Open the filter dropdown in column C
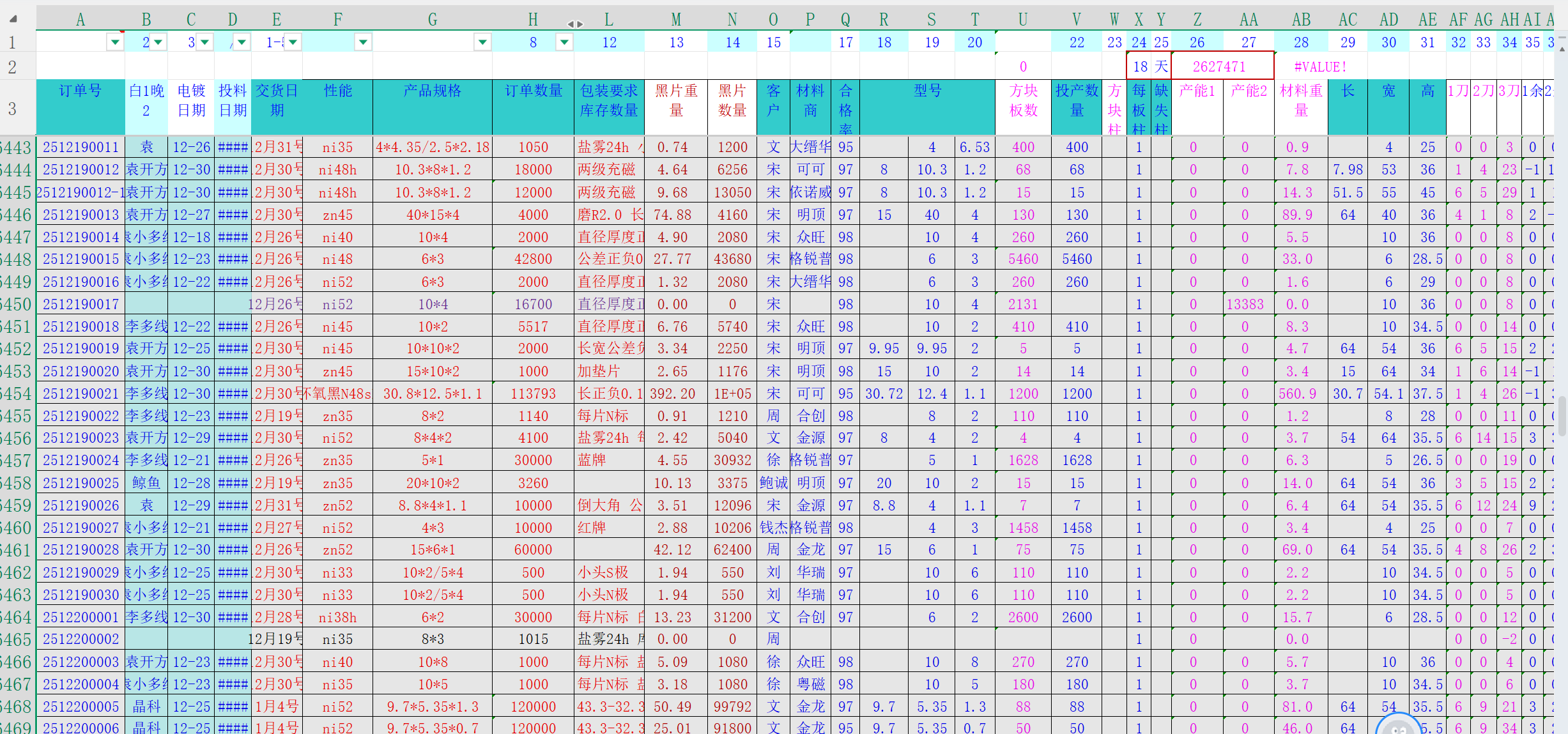The image size is (1568, 734). tap(204, 43)
